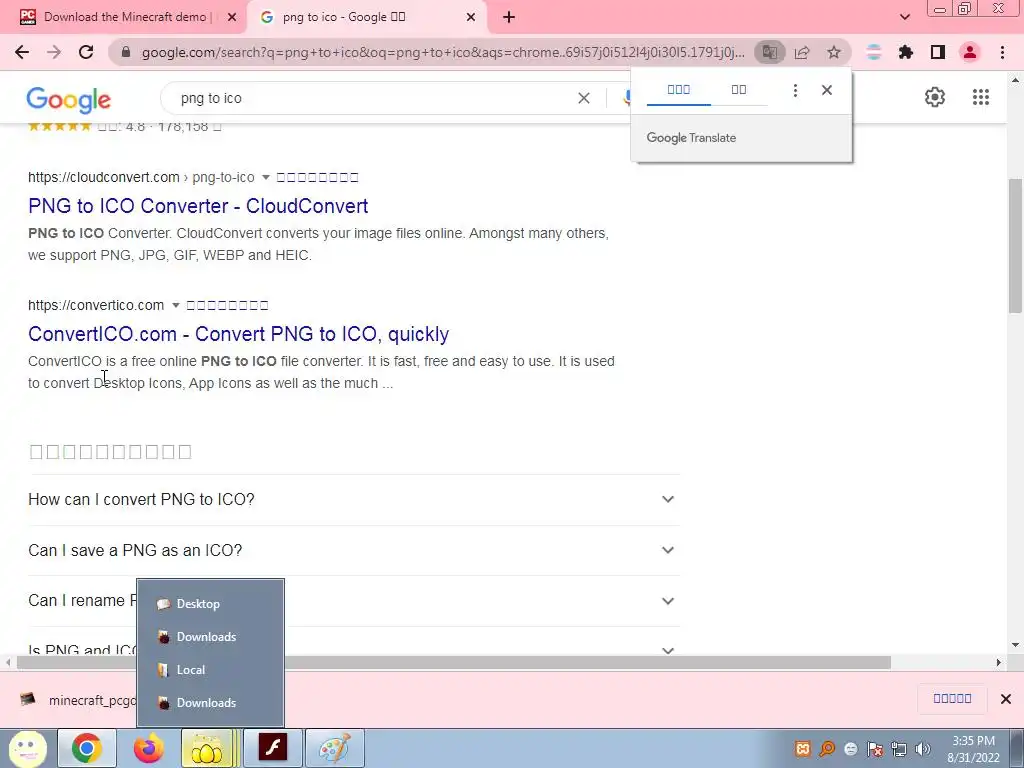Open convertico.com result dropdown arrow
The width and height of the screenshot is (1024, 768).
pyautogui.click(x=175, y=306)
